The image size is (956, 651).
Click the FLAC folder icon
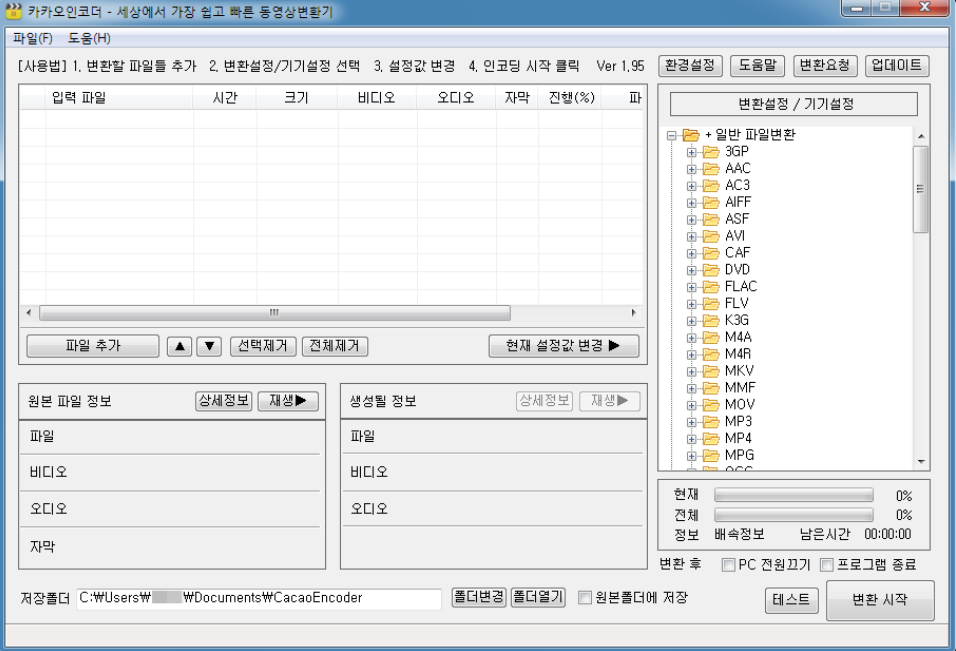click(x=711, y=286)
